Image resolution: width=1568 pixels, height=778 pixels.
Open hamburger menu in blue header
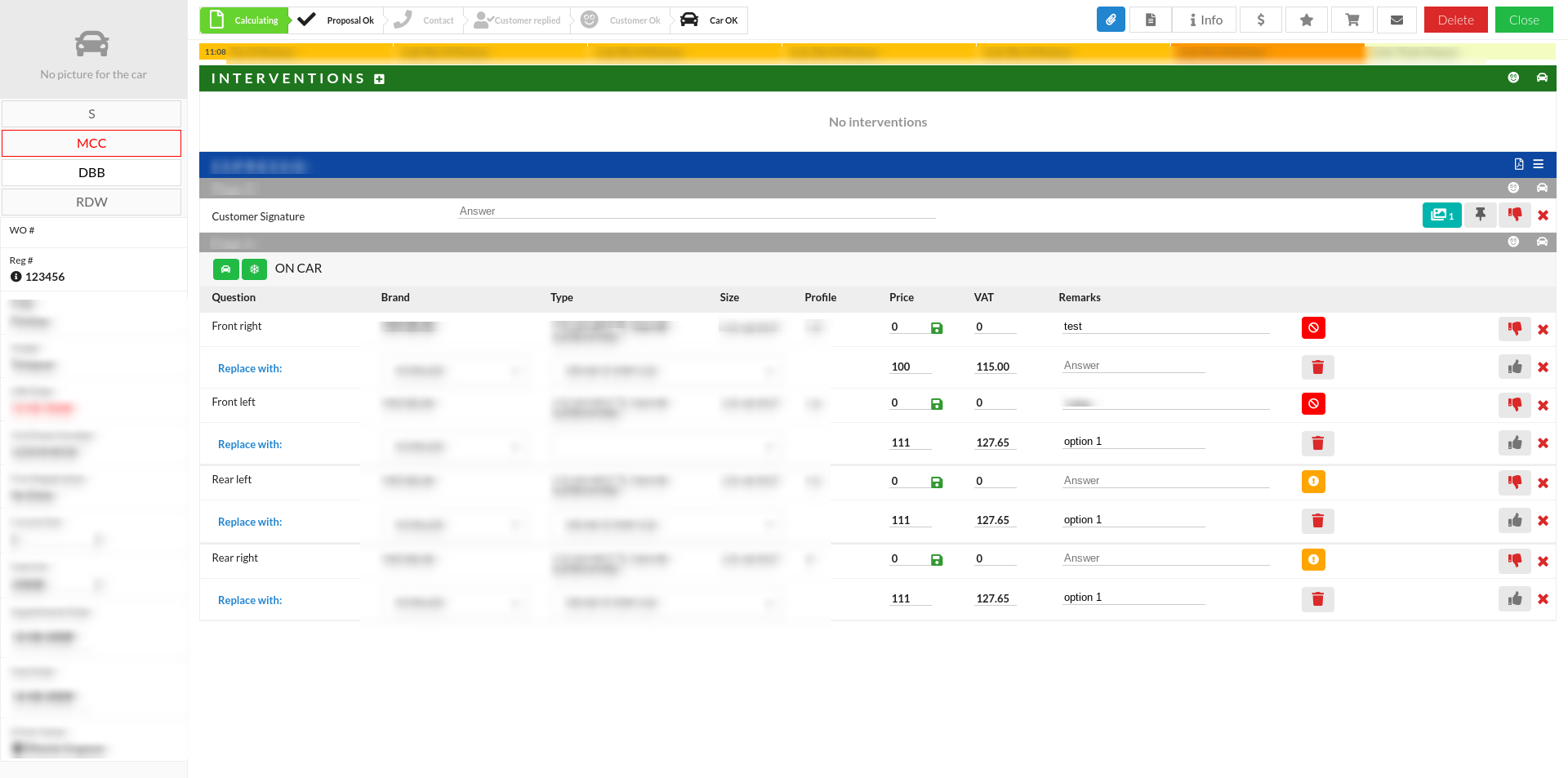click(1539, 164)
